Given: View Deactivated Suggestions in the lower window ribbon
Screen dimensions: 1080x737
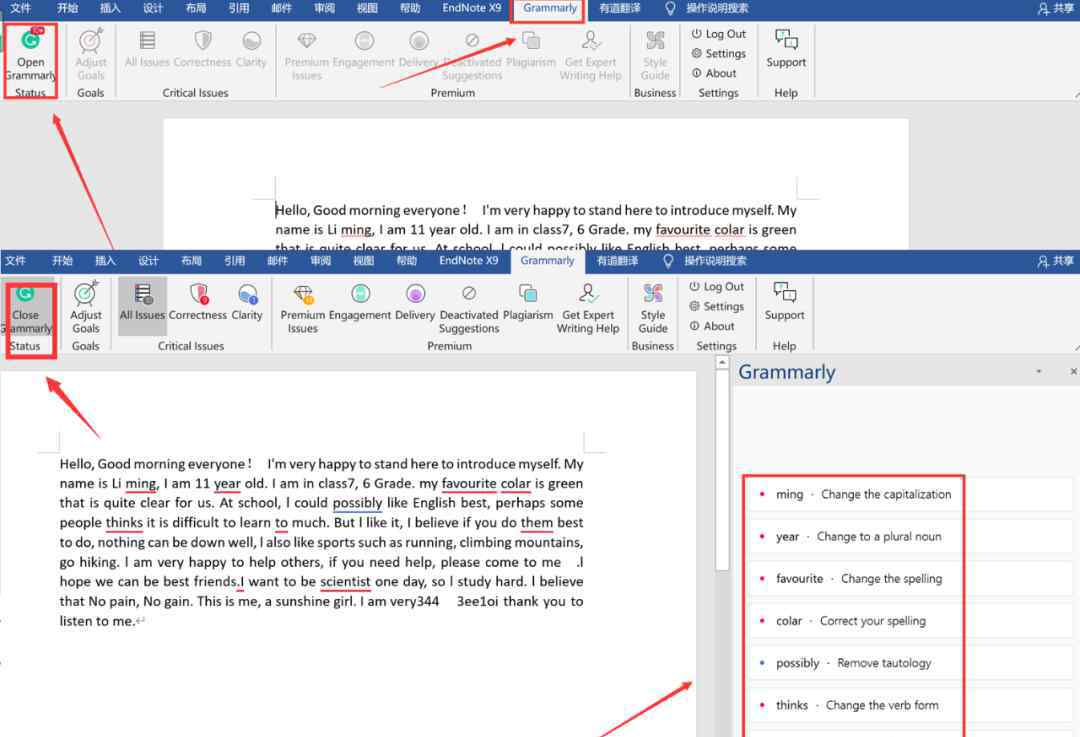Looking at the screenshot, I should click(469, 309).
